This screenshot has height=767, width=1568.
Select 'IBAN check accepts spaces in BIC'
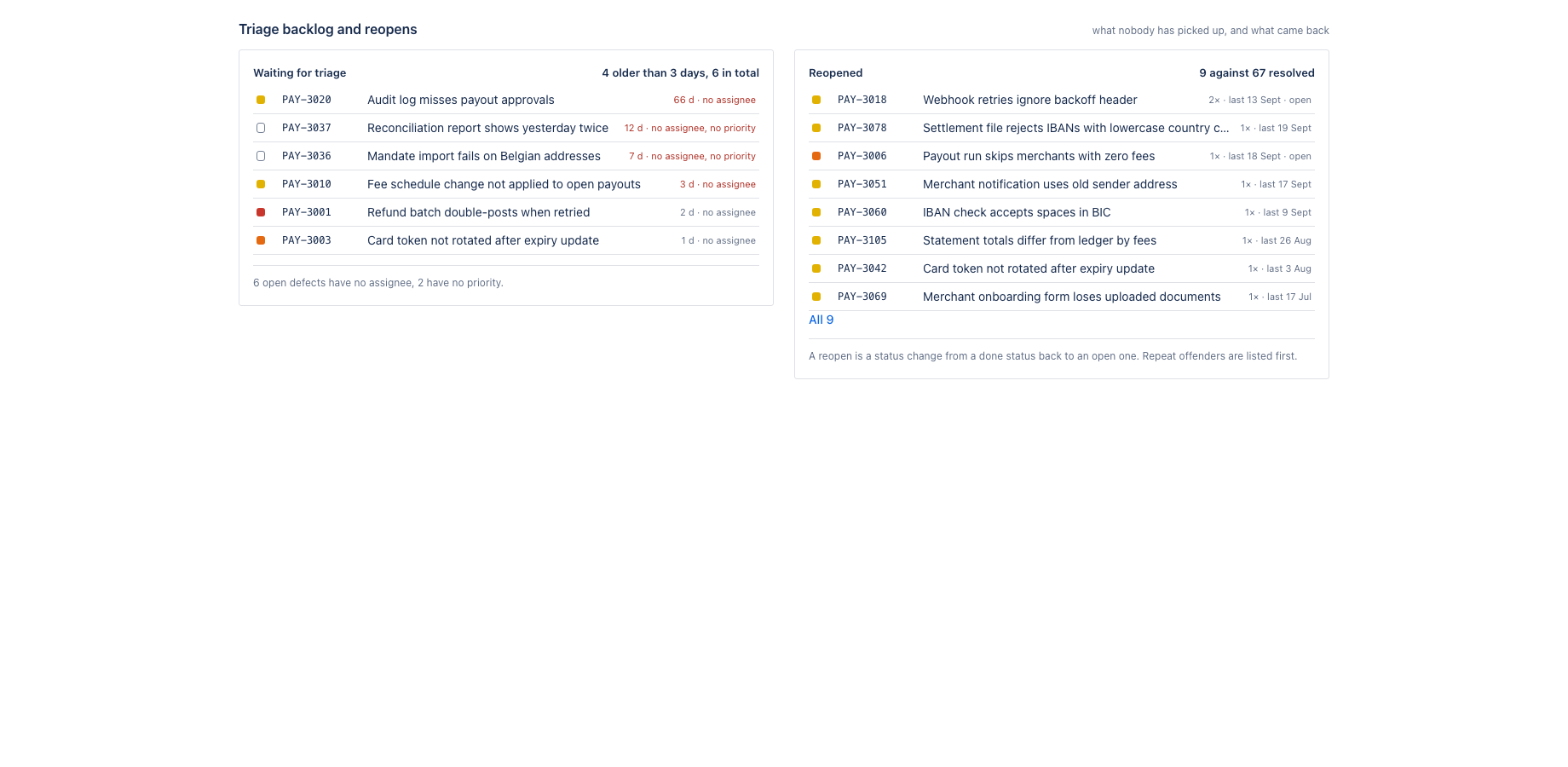(1017, 212)
